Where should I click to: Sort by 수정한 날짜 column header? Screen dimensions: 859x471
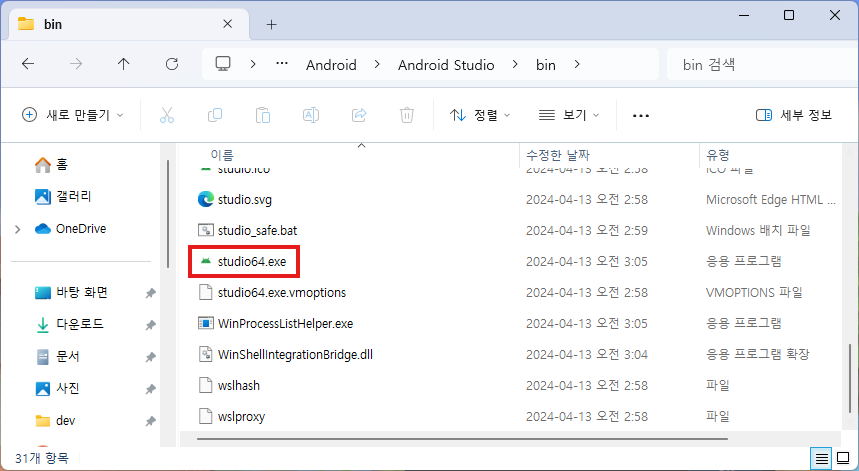[x=558, y=156]
